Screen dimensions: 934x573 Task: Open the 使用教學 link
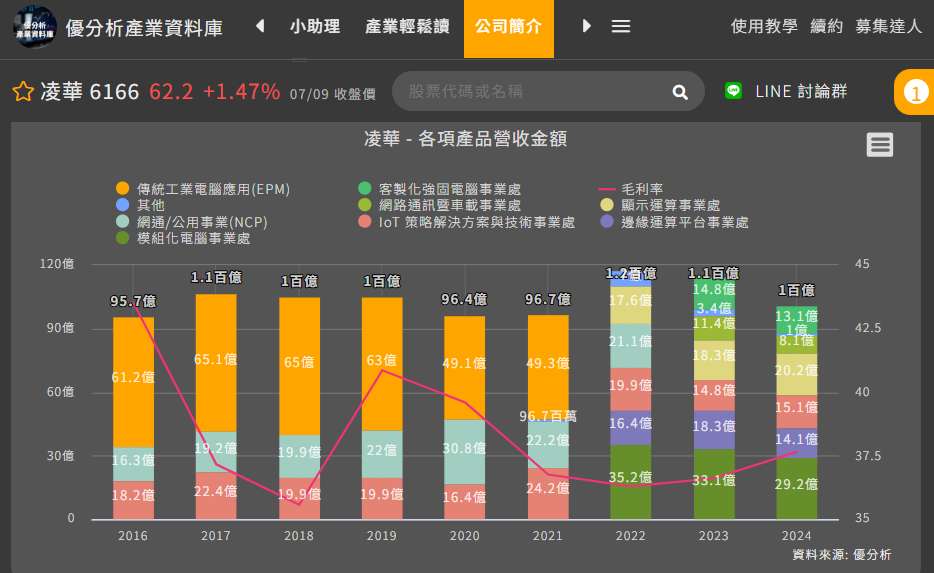point(764,26)
